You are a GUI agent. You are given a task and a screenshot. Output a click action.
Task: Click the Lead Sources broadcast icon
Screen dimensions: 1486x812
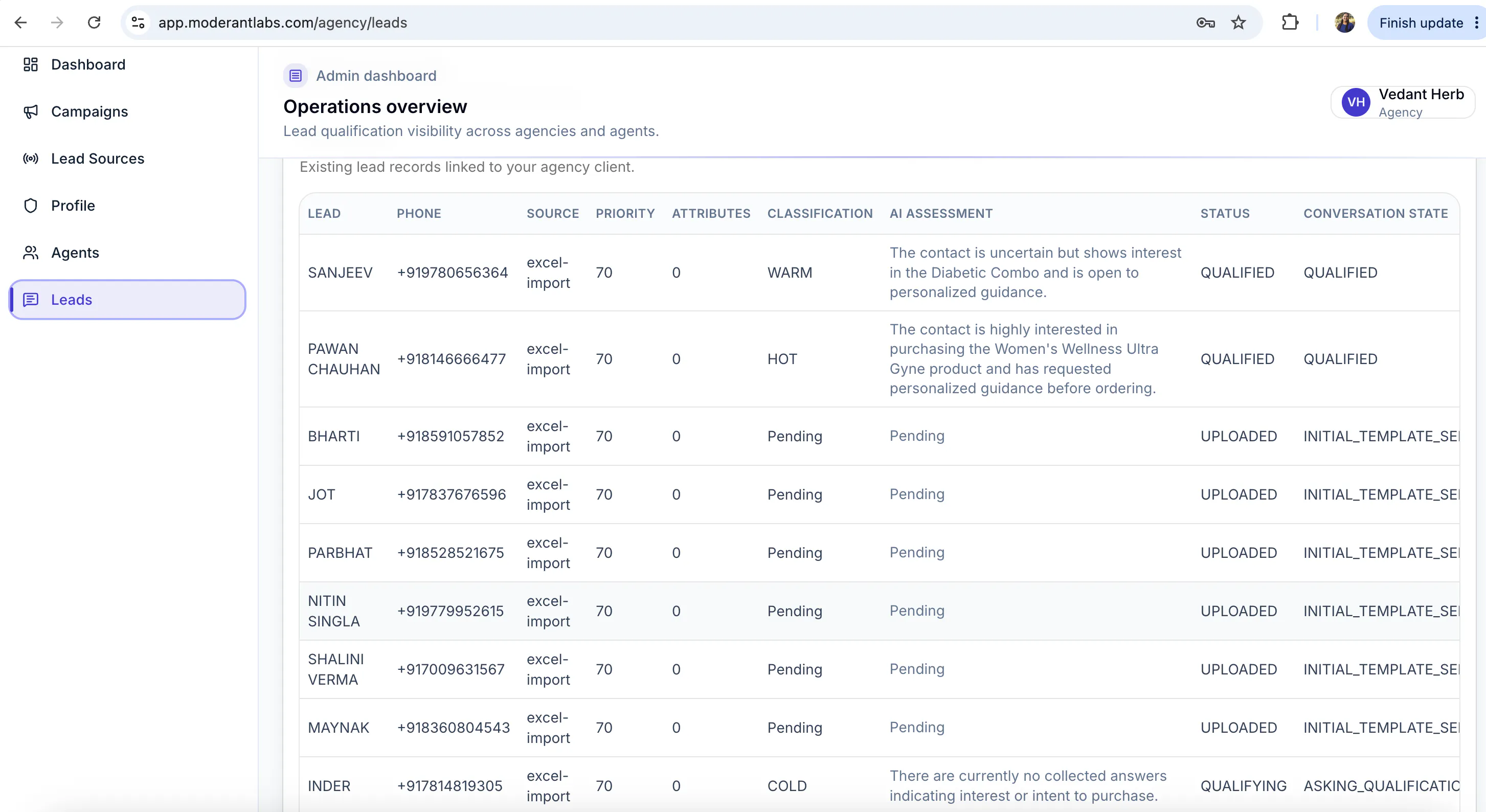(31, 159)
